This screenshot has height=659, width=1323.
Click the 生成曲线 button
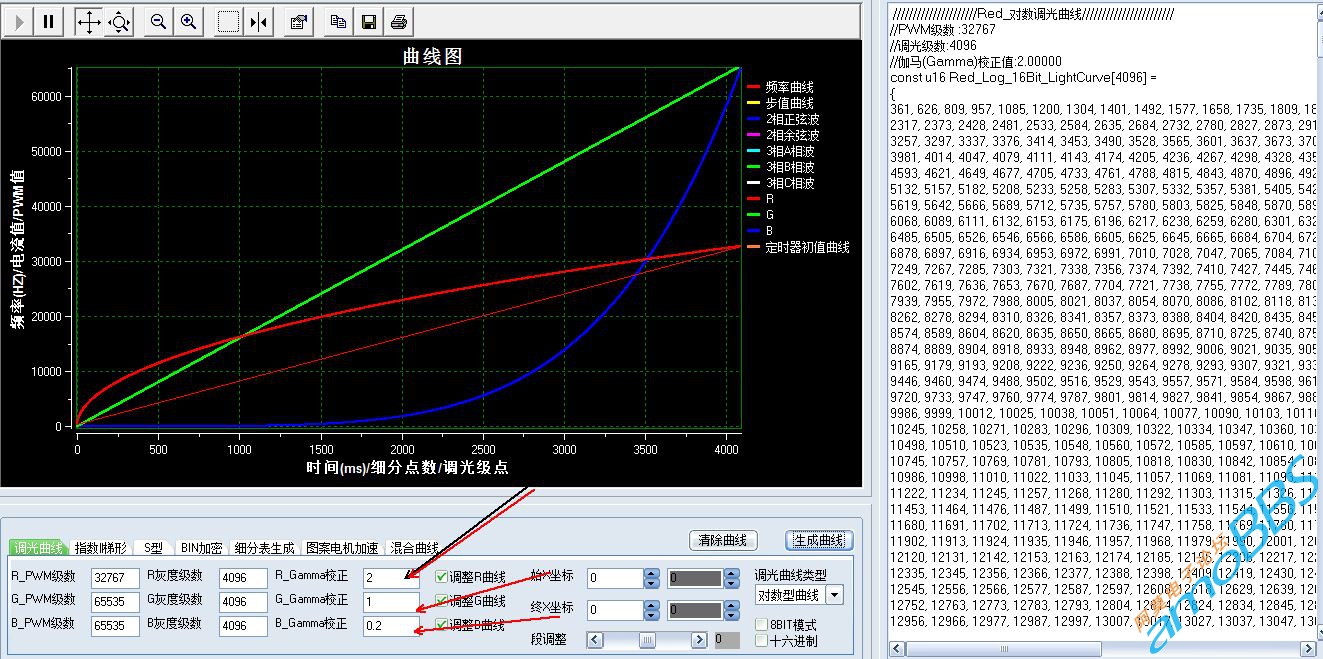click(819, 540)
